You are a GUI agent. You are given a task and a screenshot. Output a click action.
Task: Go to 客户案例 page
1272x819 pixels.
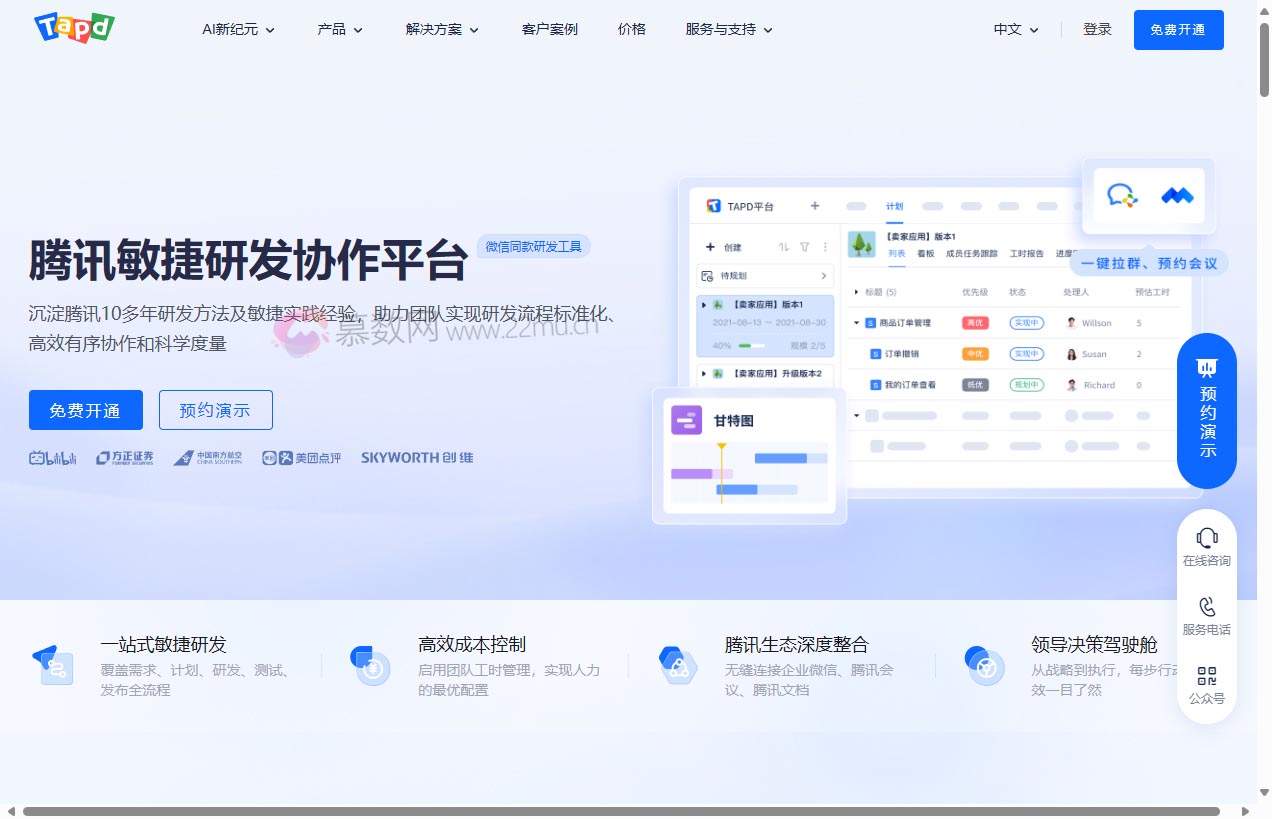pyautogui.click(x=550, y=30)
